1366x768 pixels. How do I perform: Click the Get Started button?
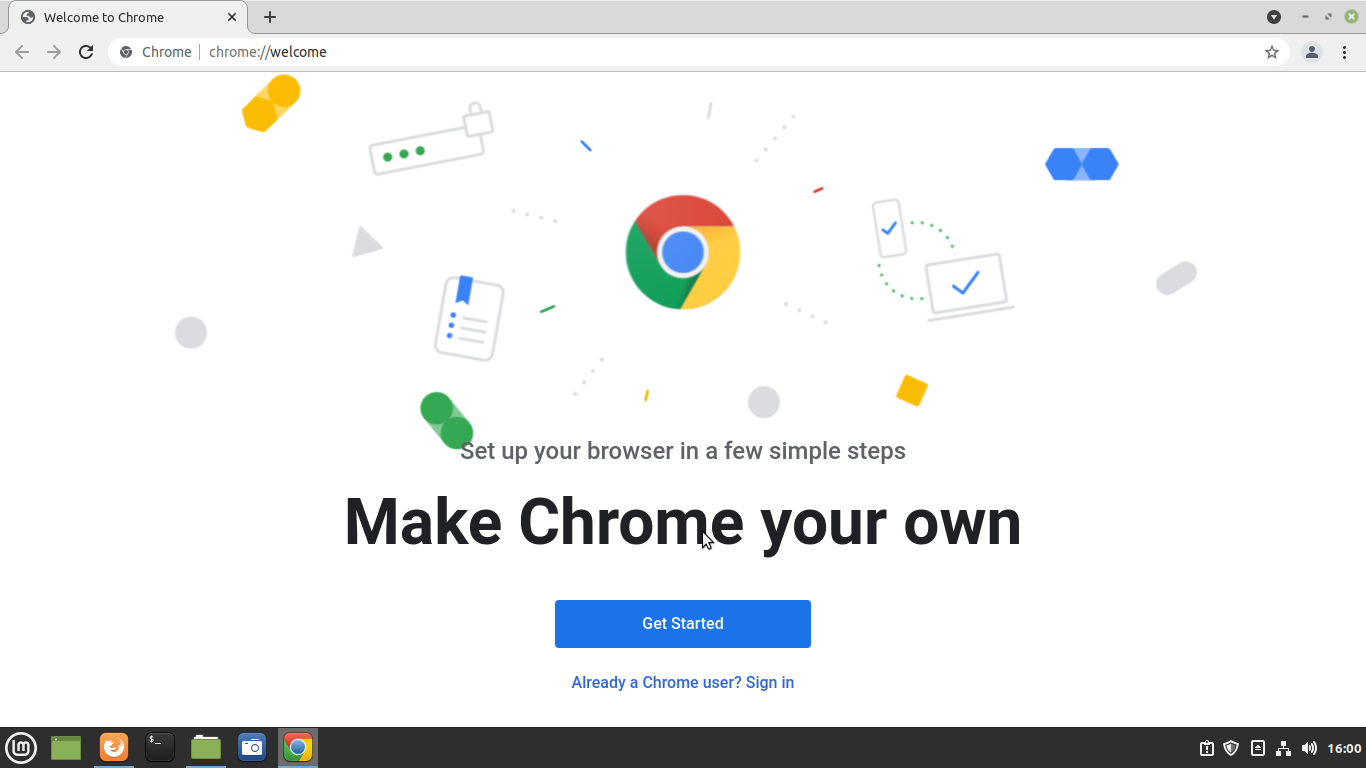tap(683, 623)
